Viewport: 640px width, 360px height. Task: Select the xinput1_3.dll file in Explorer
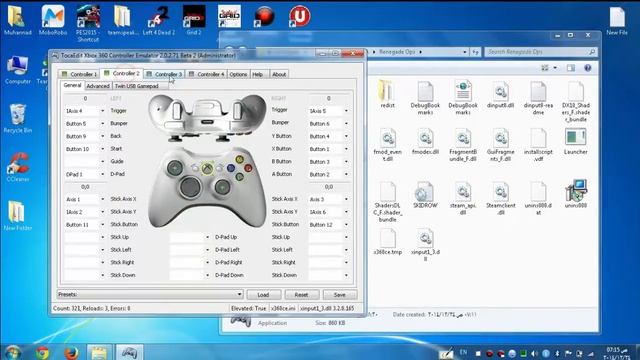(425, 245)
